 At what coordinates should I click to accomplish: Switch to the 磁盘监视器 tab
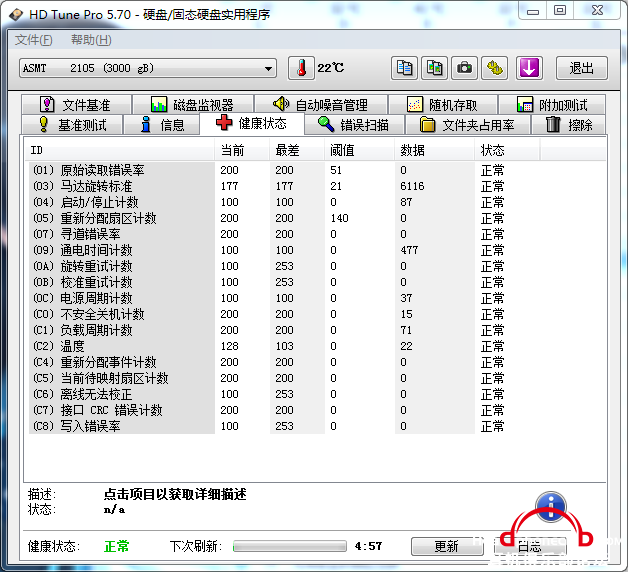(x=193, y=105)
